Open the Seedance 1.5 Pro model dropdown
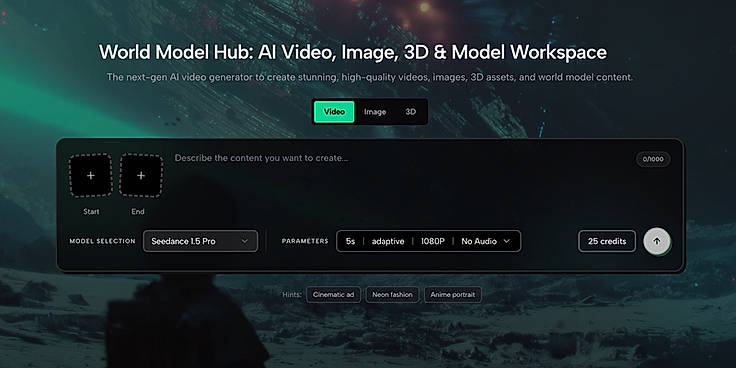The image size is (736, 368). coord(200,241)
